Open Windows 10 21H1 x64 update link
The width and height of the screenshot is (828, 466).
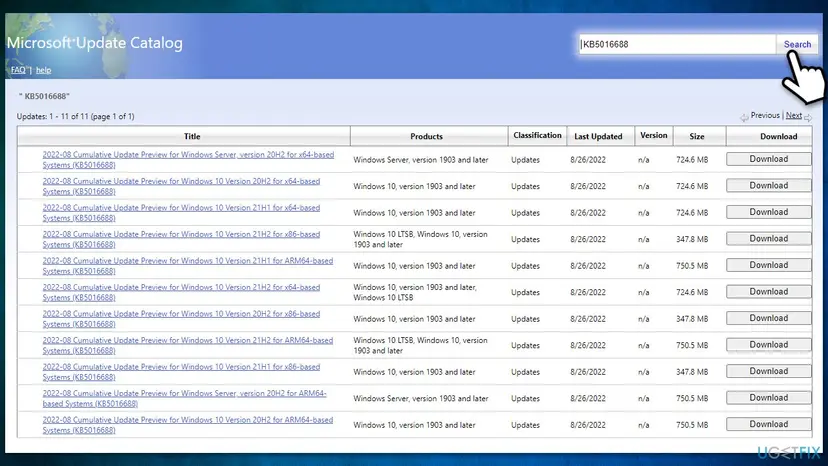click(x=181, y=212)
